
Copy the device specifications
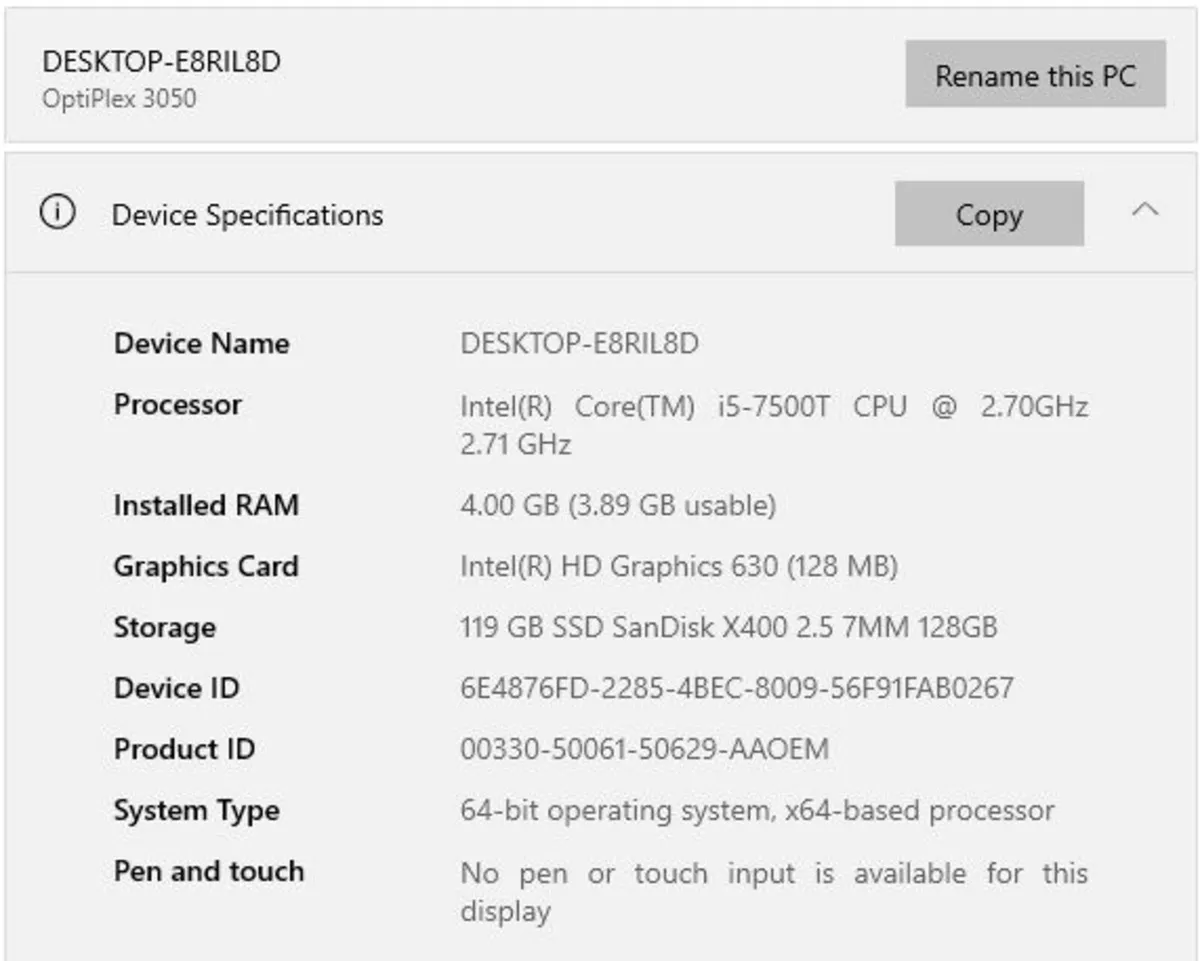989,214
